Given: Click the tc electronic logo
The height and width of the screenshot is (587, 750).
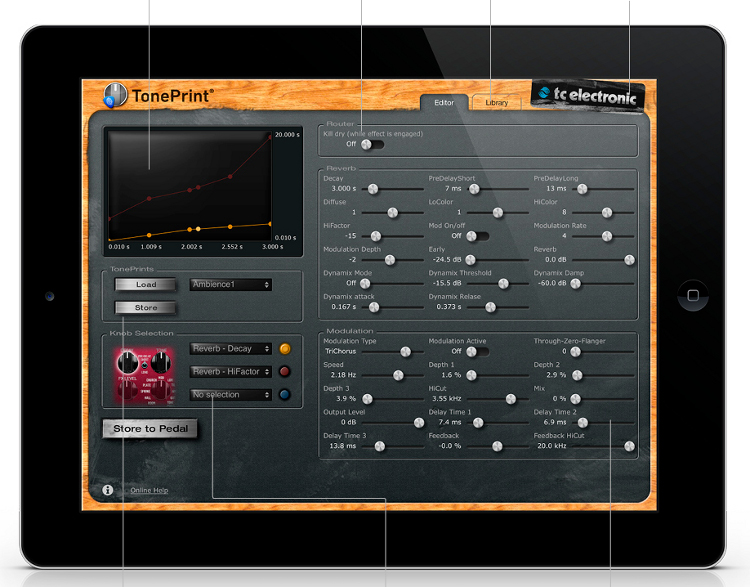Looking at the screenshot, I should click(x=588, y=95).
